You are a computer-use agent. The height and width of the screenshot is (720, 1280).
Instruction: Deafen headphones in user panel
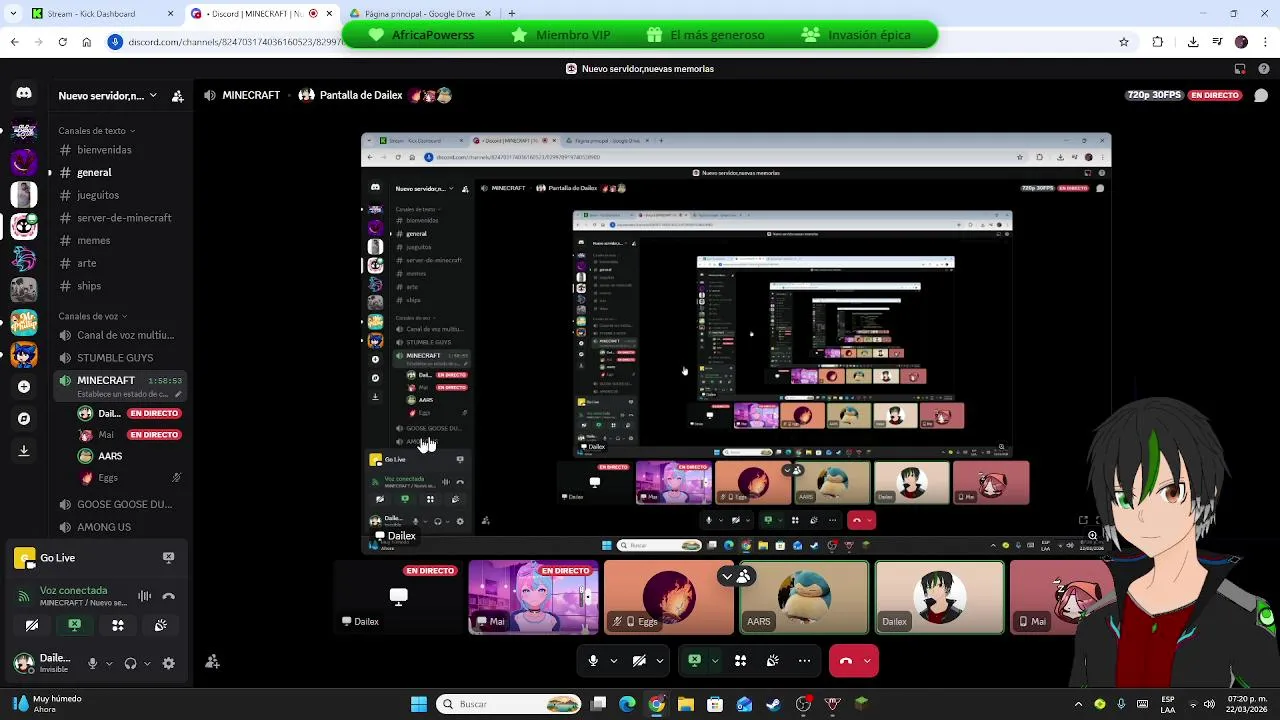(x=130, y=663)
